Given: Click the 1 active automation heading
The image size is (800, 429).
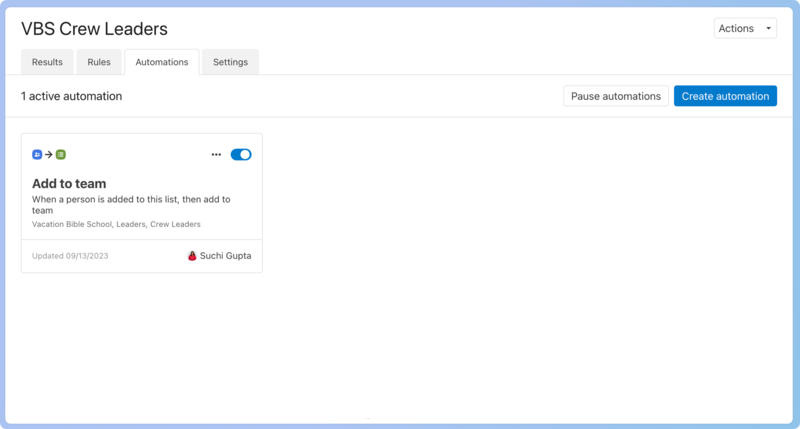Looking at the screenshot, I should pos(71,96).
